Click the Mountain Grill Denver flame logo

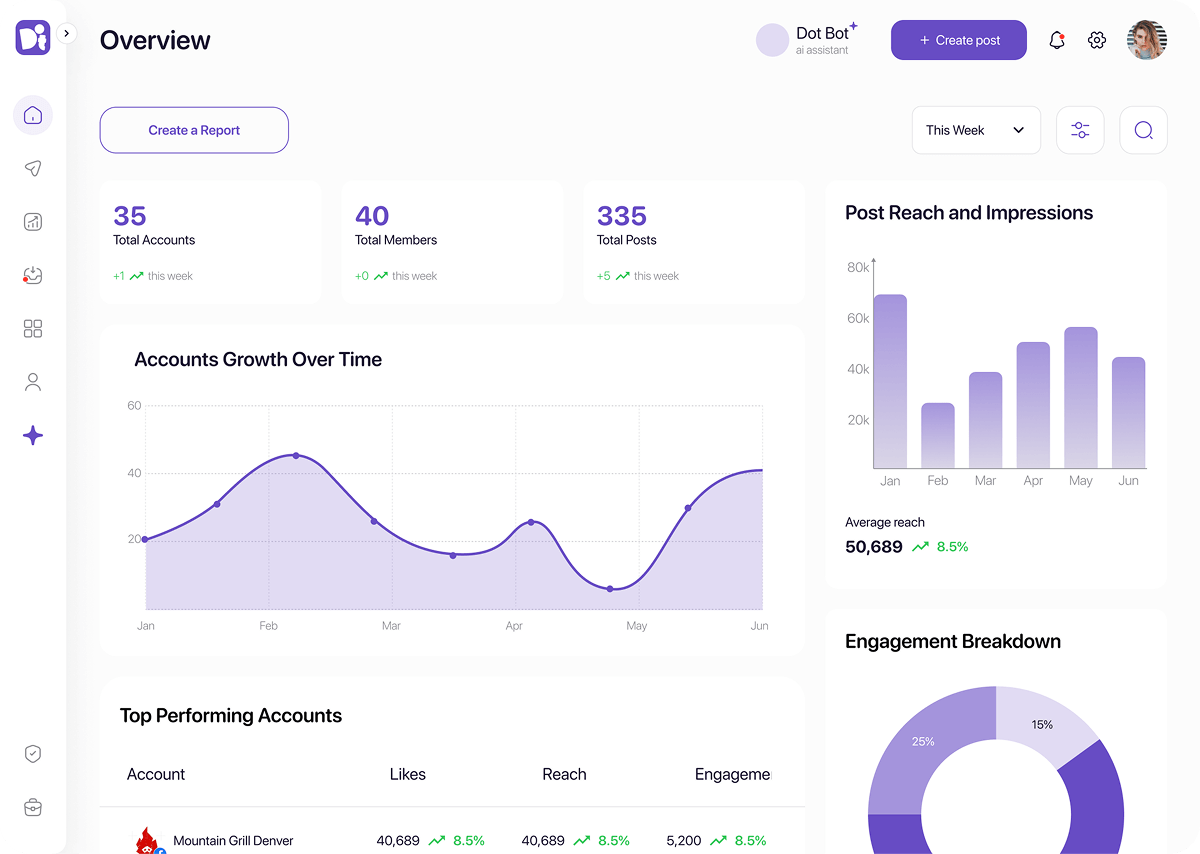149,840
